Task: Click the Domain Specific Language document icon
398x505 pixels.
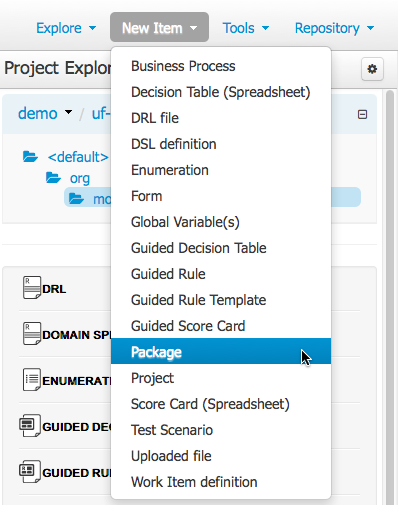Action: (32, 333)
